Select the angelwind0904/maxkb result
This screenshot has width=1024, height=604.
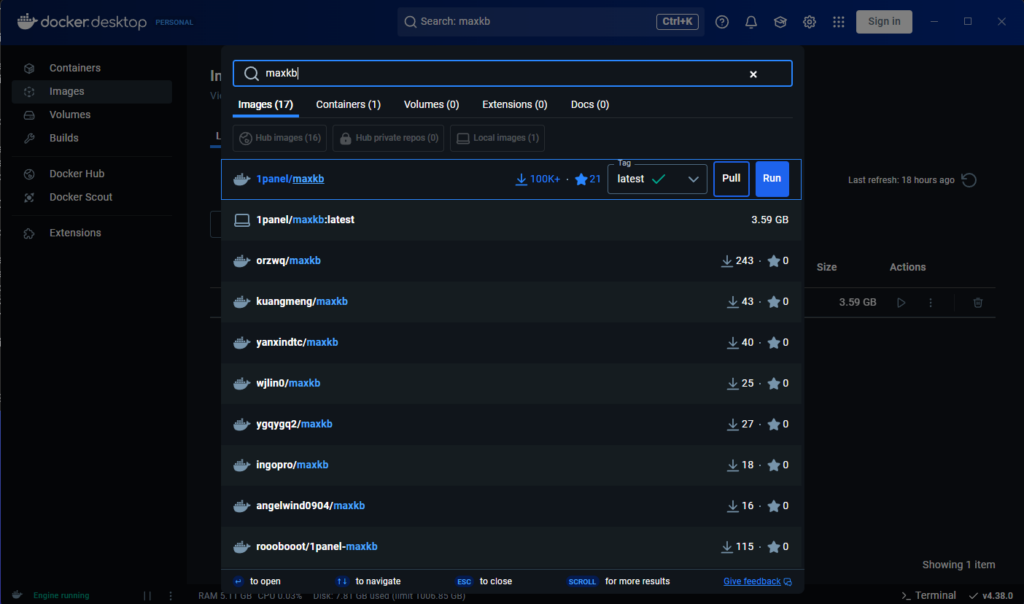[511, 506]
